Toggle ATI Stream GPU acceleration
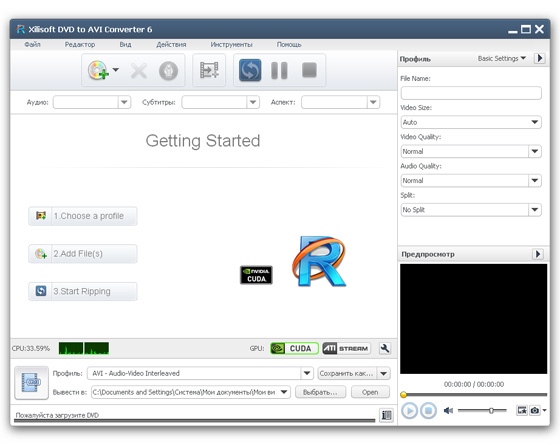 click(346, 348)
